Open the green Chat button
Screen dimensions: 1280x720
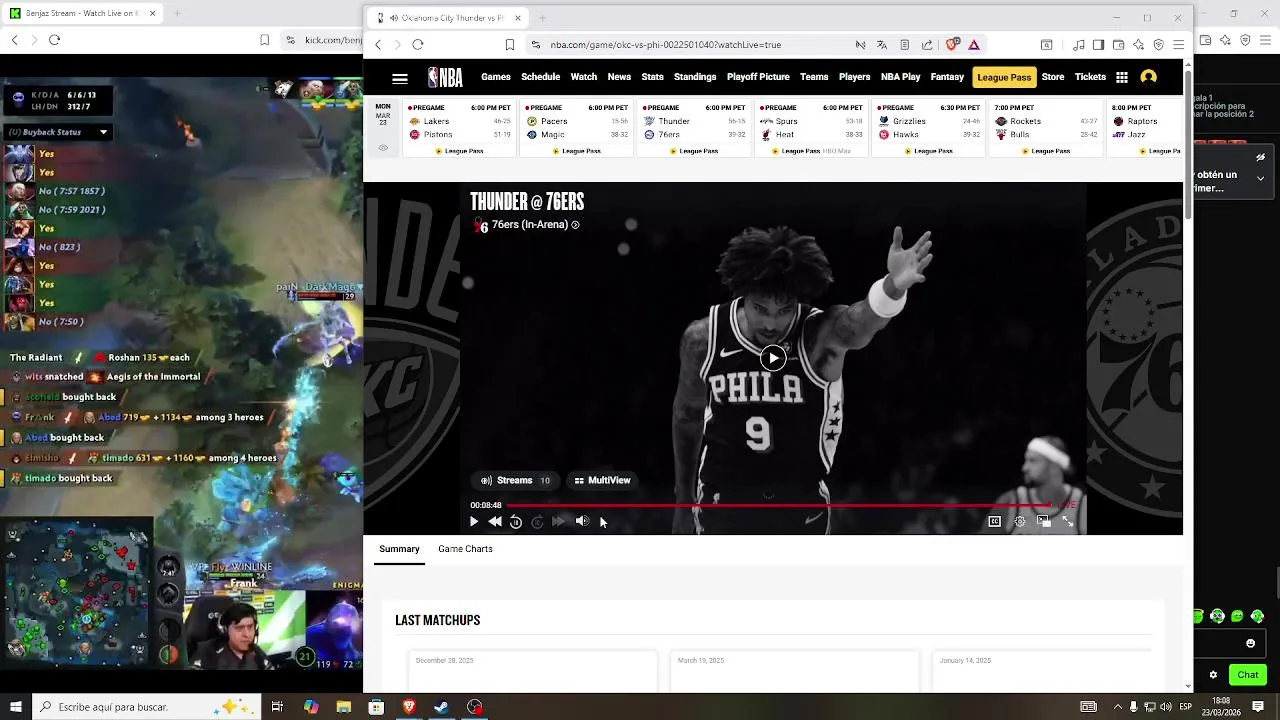coord(1247,675)
